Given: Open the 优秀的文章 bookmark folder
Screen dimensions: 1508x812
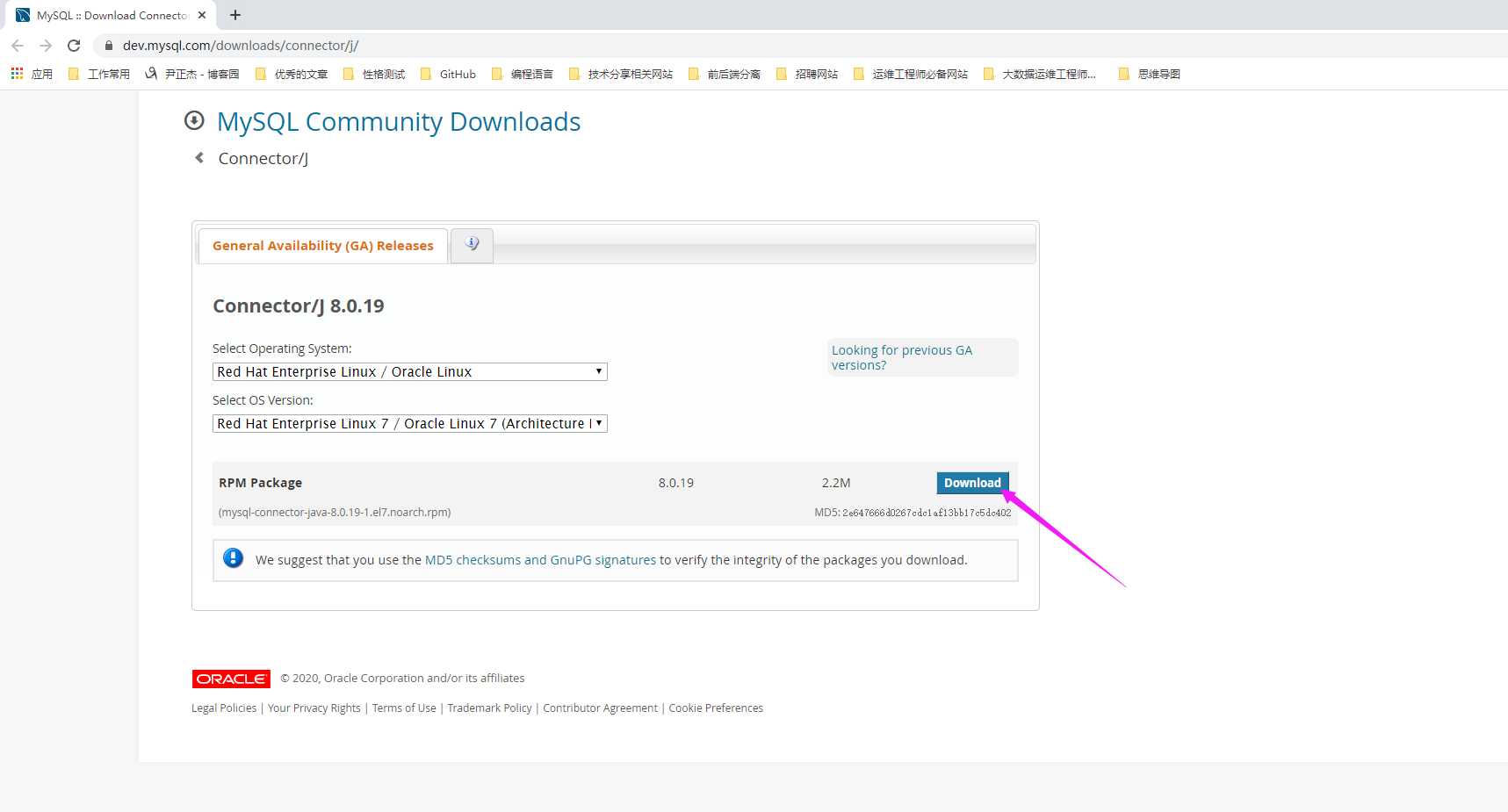Looking at the screenshot, I should pyautogui.click(x=292, y=74).
